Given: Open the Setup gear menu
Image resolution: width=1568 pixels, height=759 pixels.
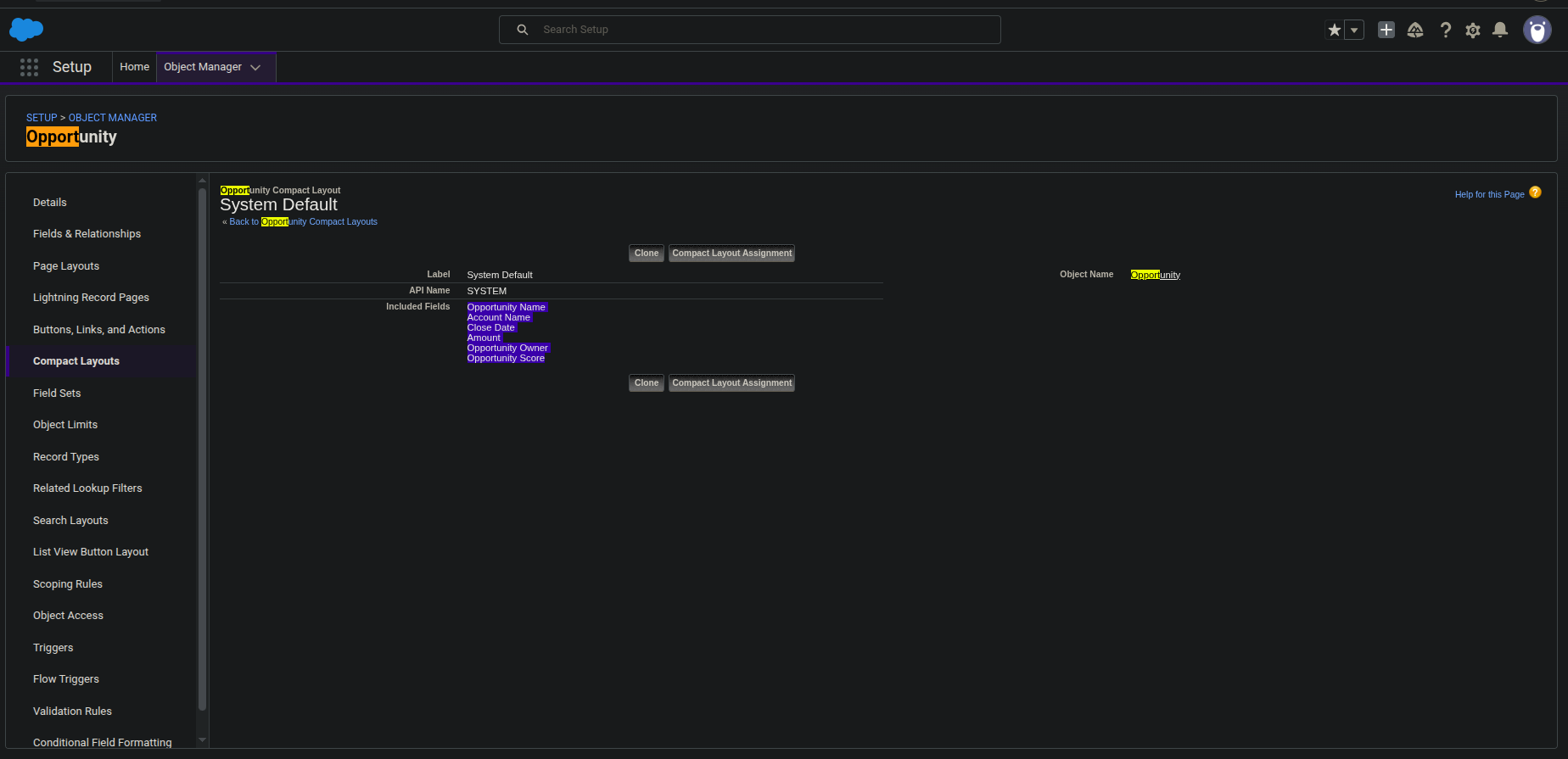Looking at the screenshot, I should (x=1473, y=30).
